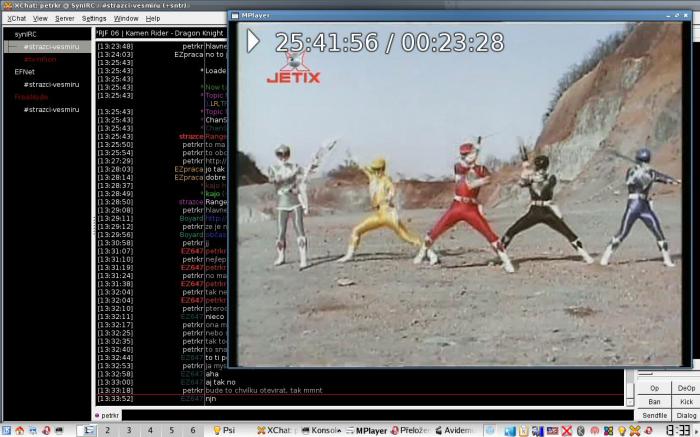Click the US flag keyboard layout tray icon
The width and height of the screenshot is (700, 437).
tap(553, 431)
